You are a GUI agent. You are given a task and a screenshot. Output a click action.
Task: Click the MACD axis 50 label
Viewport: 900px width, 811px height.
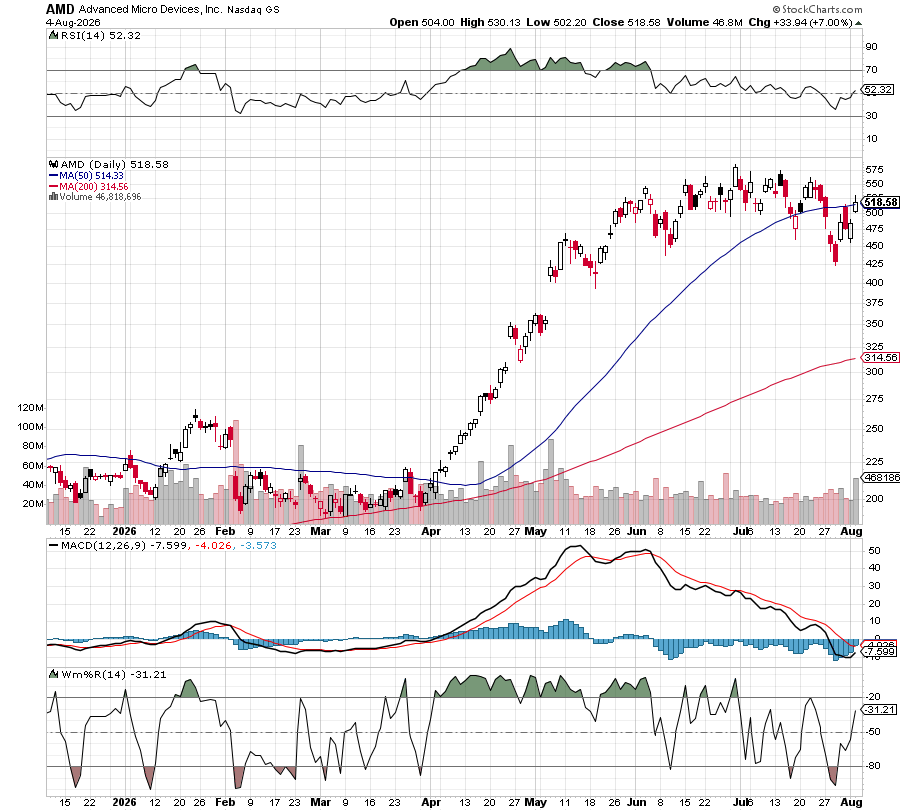[875, 550]
